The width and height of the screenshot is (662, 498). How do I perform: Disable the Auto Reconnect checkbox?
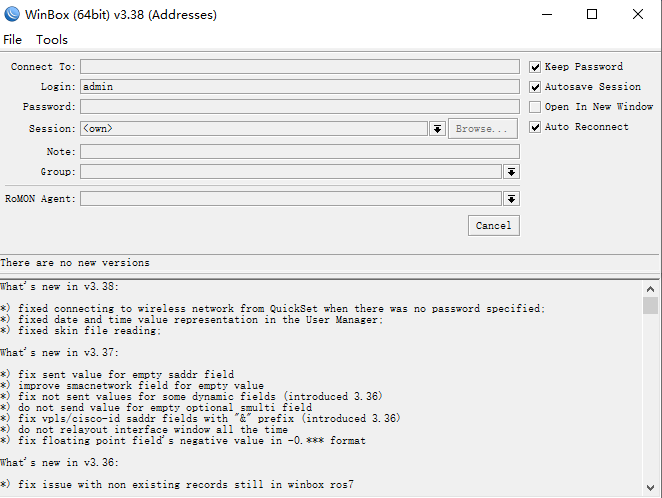point(535,127)
